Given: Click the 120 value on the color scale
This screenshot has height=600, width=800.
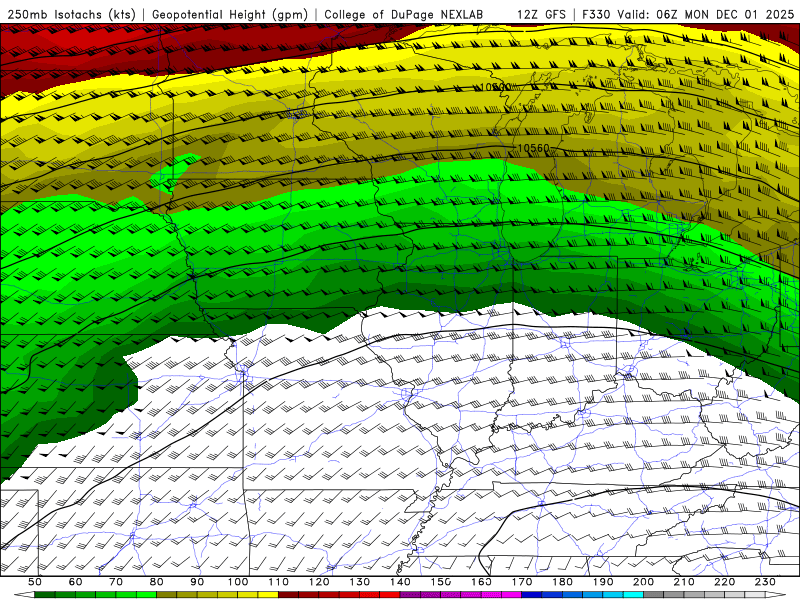Looking at the screenshot, I should point(319,582).
